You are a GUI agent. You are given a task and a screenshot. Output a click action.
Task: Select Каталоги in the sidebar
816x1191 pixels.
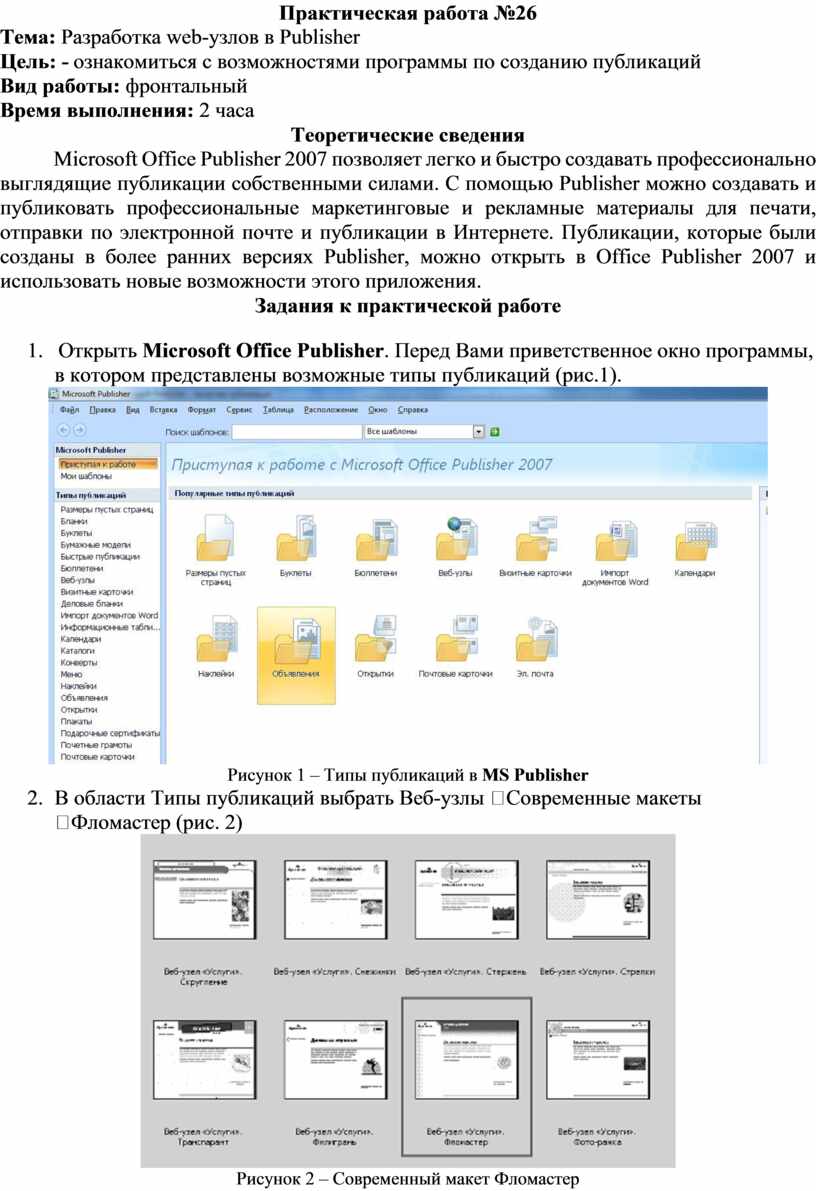point(77,651)
